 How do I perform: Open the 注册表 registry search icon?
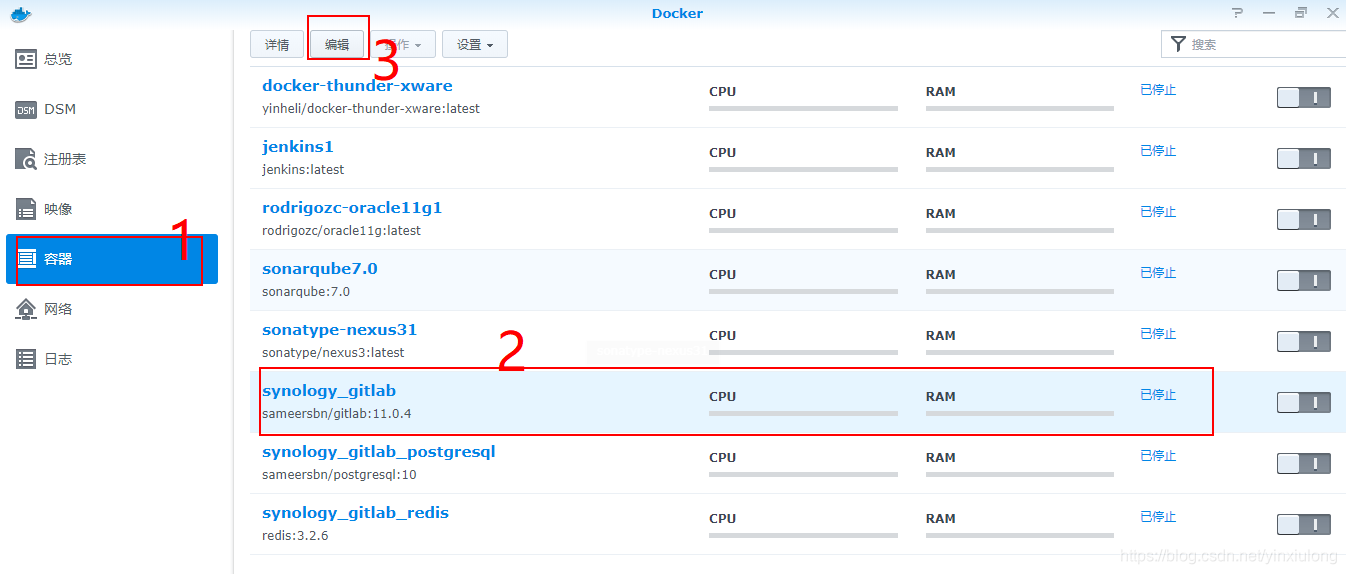26,159
